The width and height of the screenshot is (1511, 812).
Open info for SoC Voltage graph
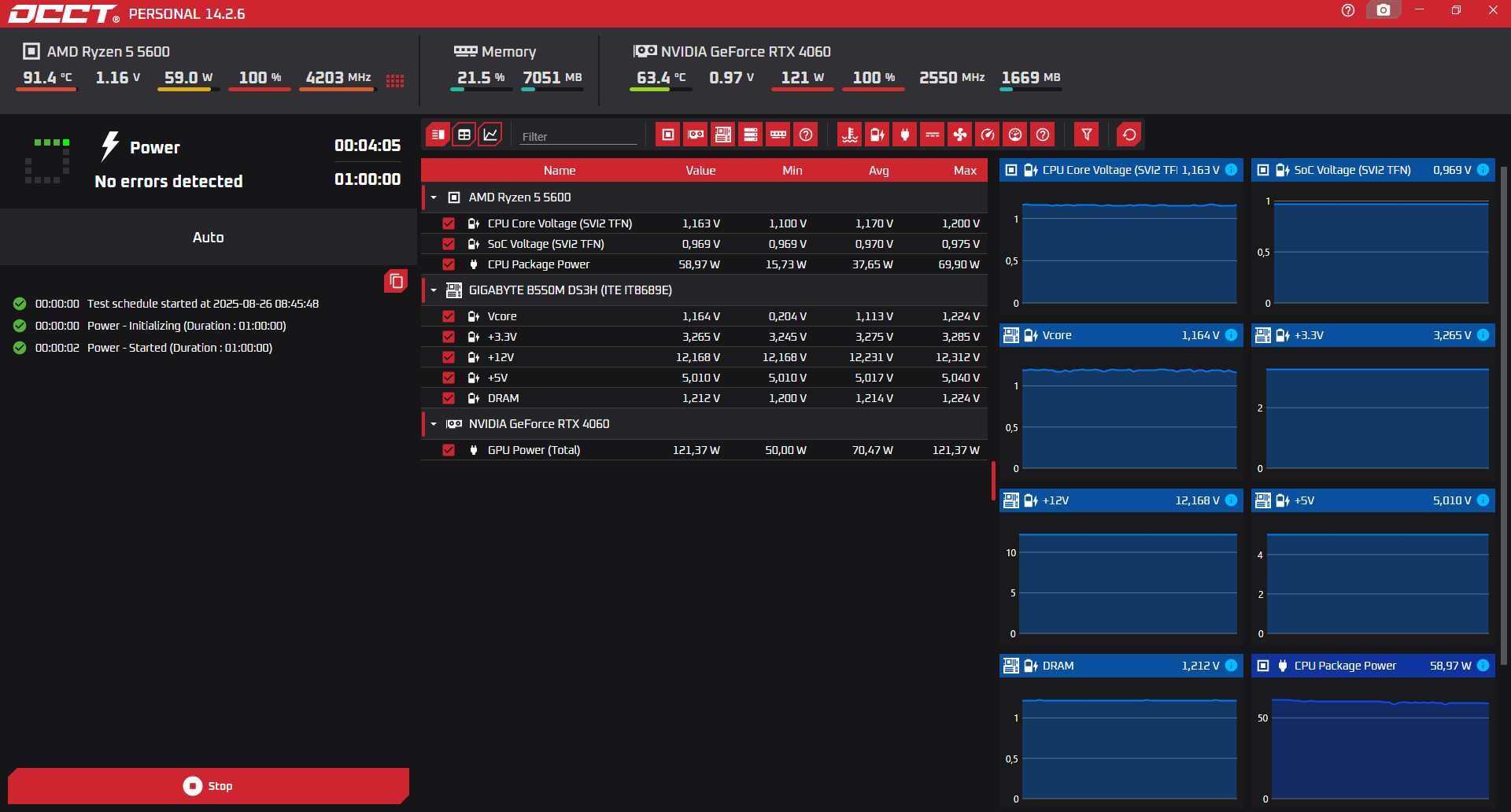pyautogui.click(x=1483, y=170)
